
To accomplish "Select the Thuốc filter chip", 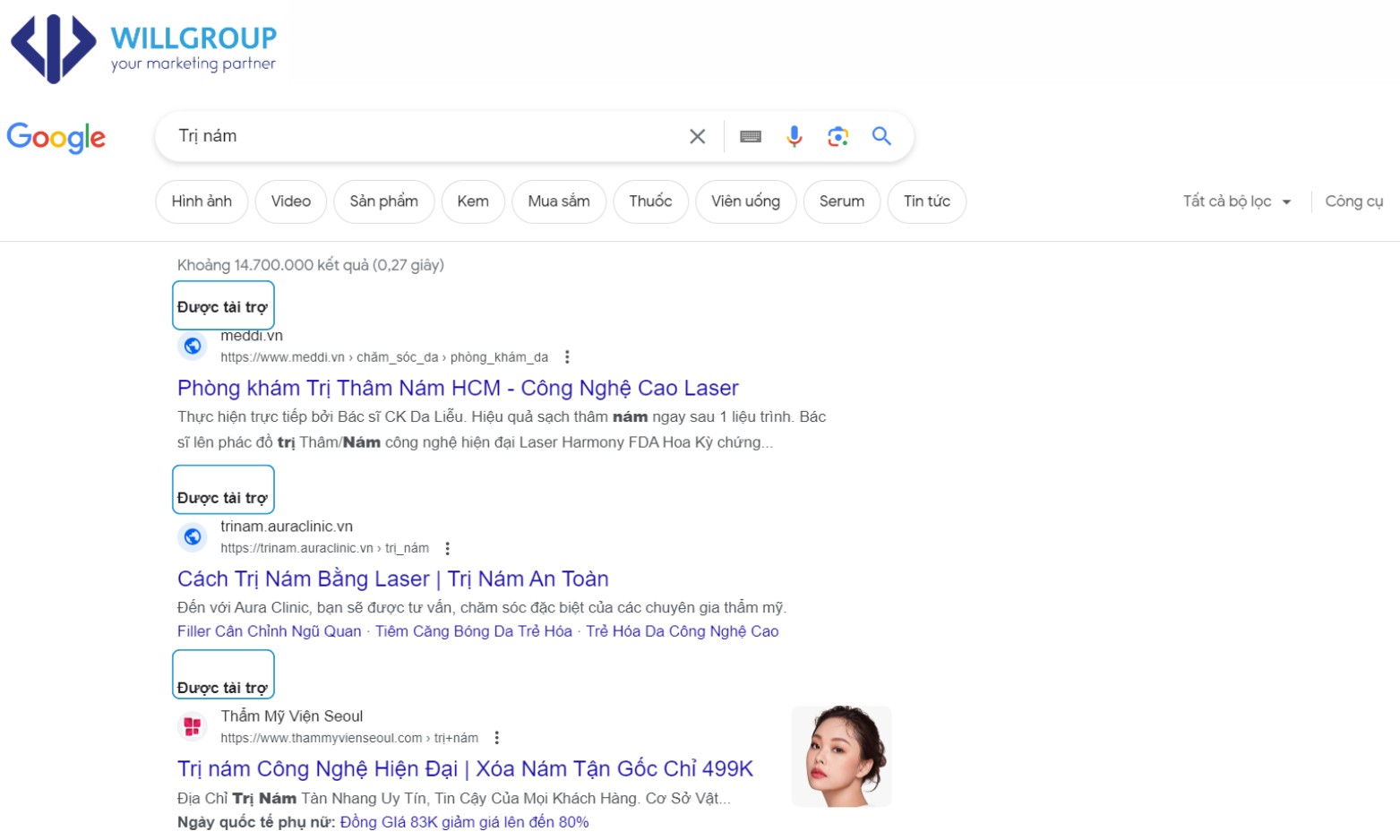I will click(650, 201).
